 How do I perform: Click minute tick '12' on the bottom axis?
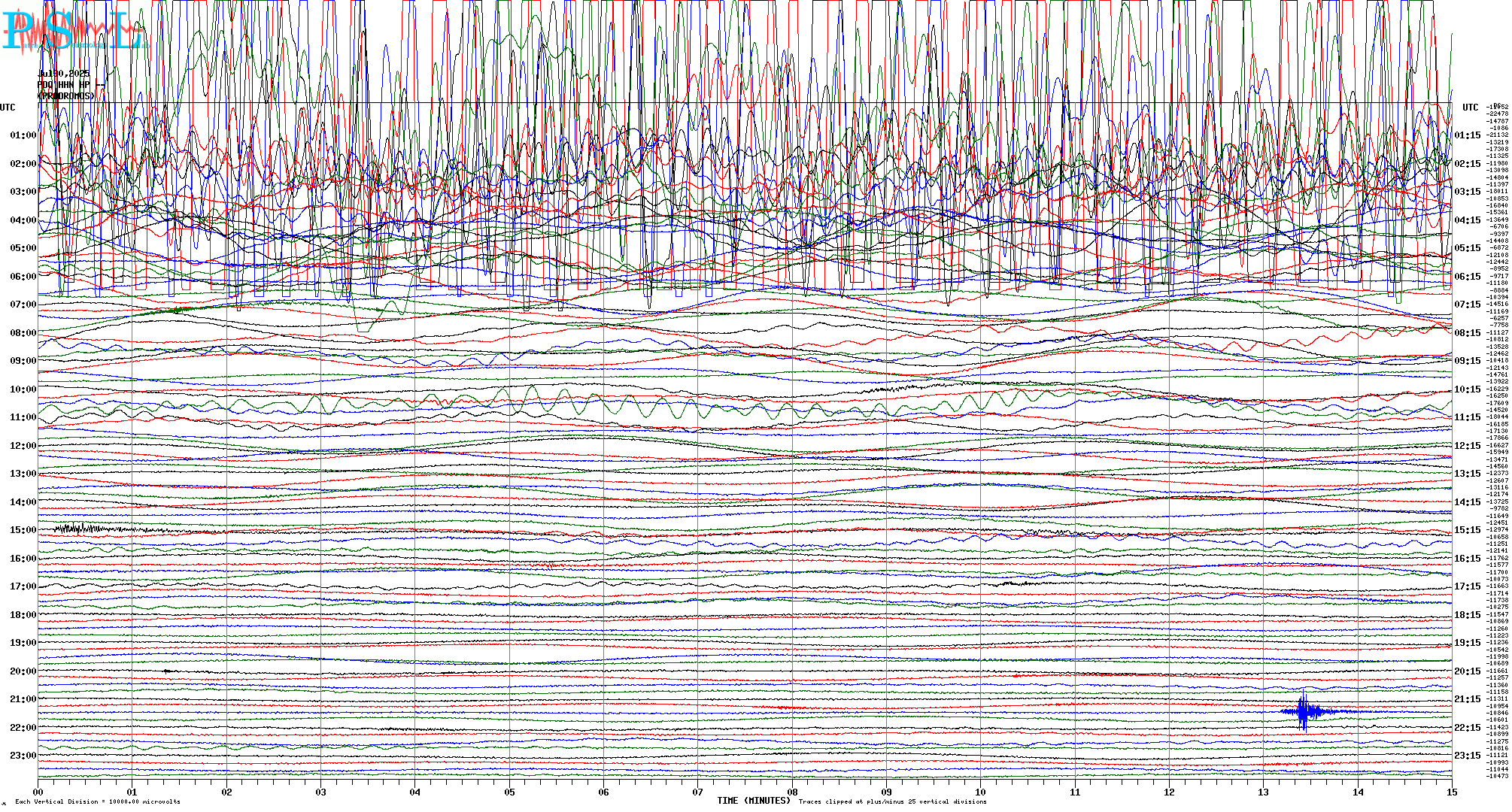(x=1169, y=792)
